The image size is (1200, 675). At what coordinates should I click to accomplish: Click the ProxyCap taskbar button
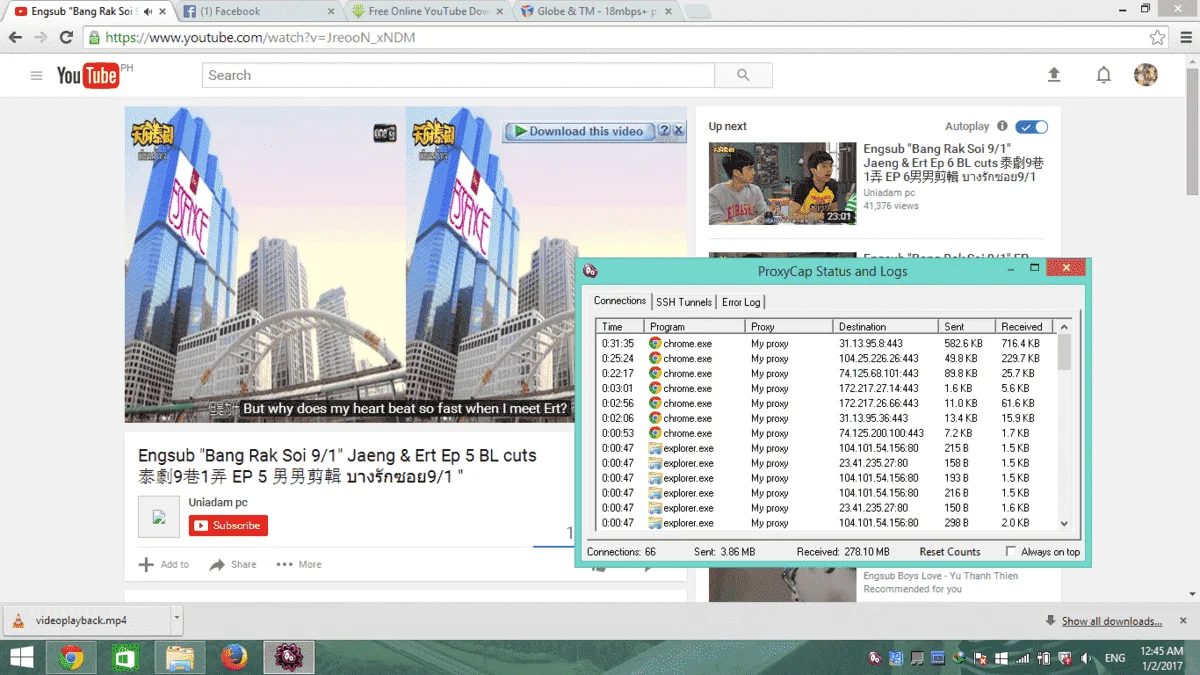(x=289, y=657)
